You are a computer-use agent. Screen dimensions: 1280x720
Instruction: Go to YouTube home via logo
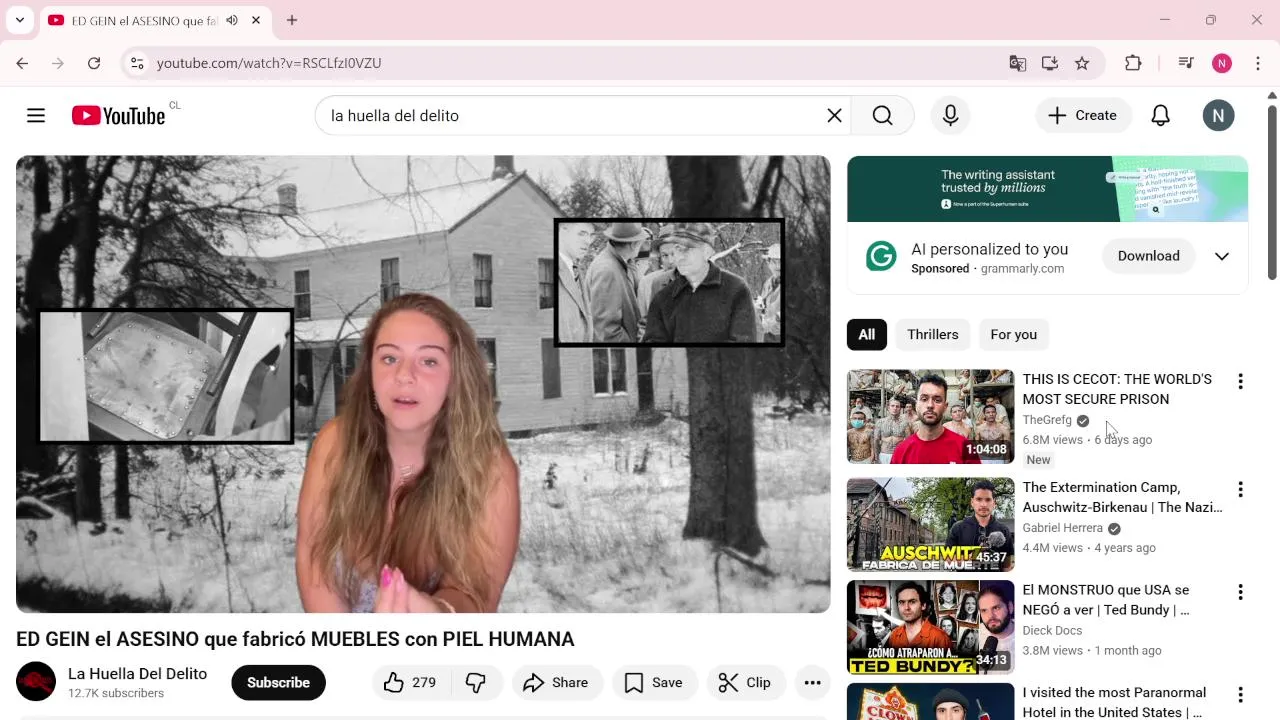pos(118,116)
